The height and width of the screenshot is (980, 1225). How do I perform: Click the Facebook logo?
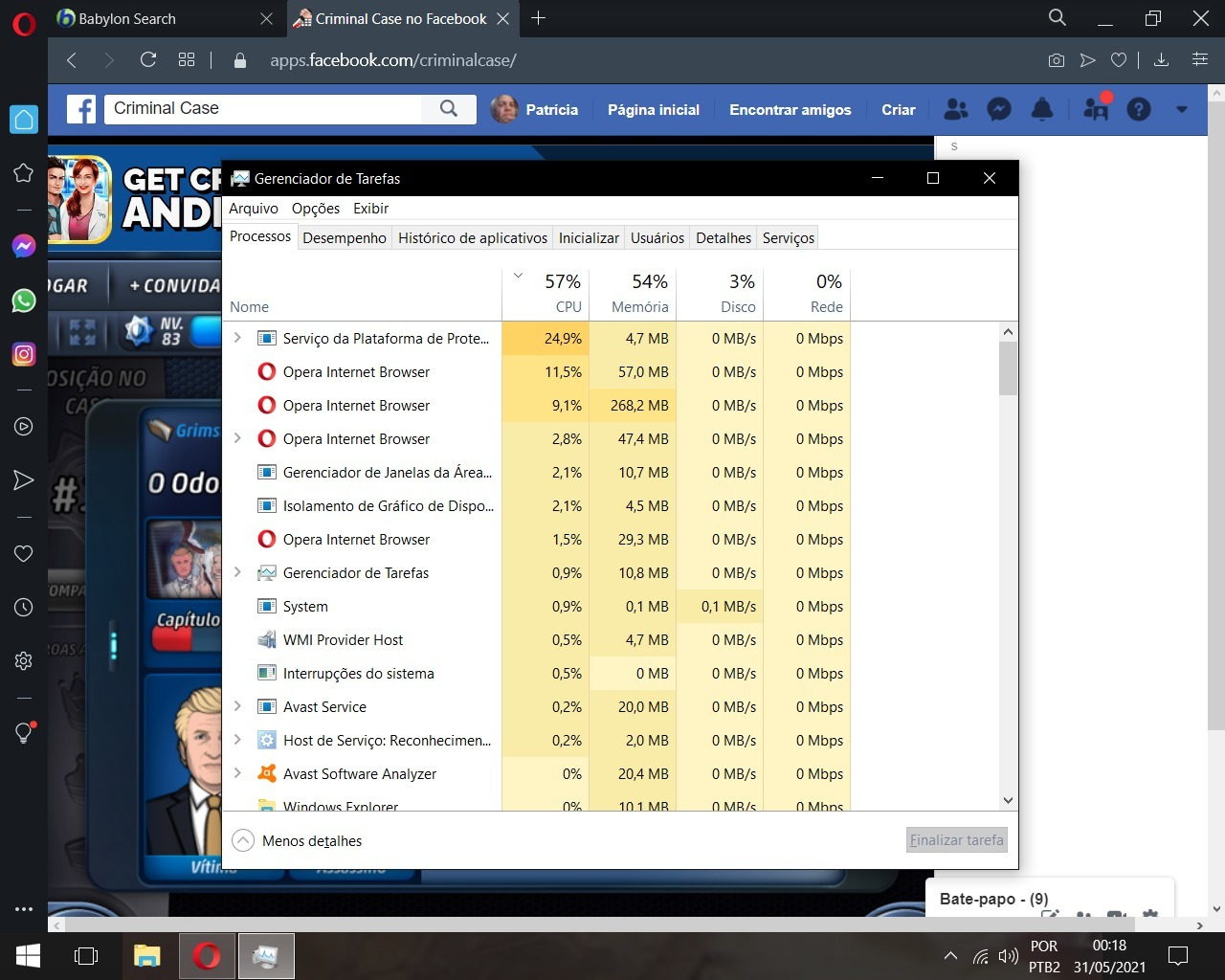(81, 109)
